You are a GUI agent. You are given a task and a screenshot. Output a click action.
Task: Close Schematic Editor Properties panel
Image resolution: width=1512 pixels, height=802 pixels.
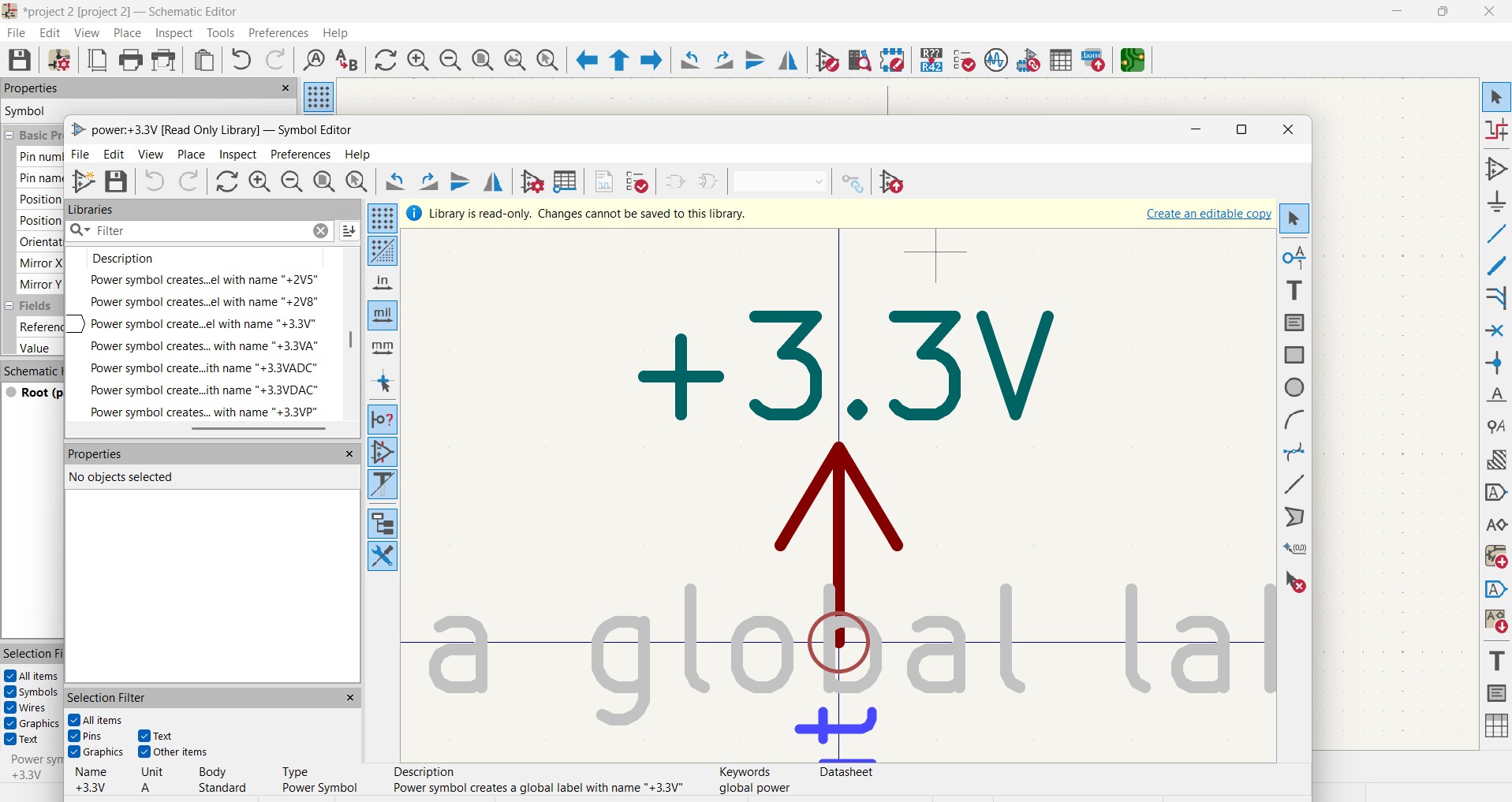tap(286, 88)
